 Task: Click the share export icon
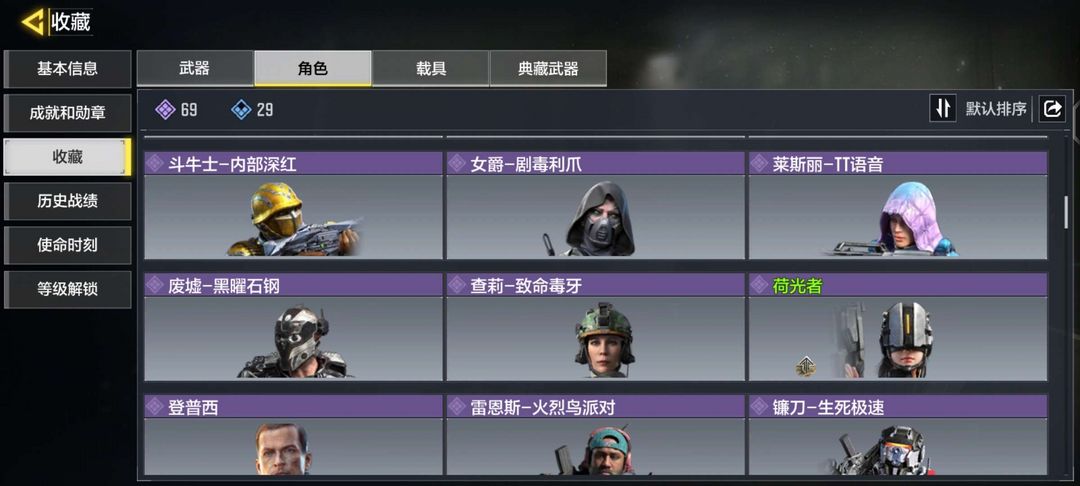tap(1052, 108)
